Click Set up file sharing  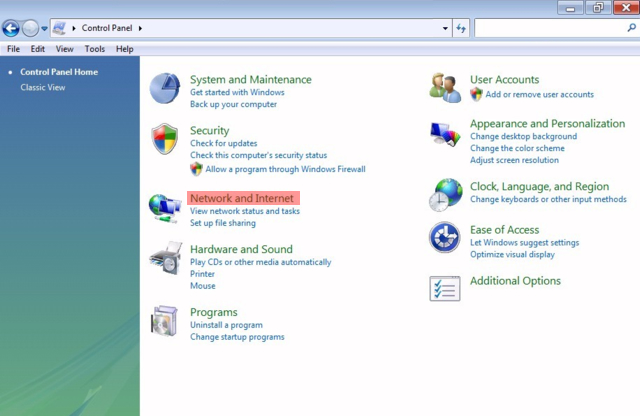point(223,223)
